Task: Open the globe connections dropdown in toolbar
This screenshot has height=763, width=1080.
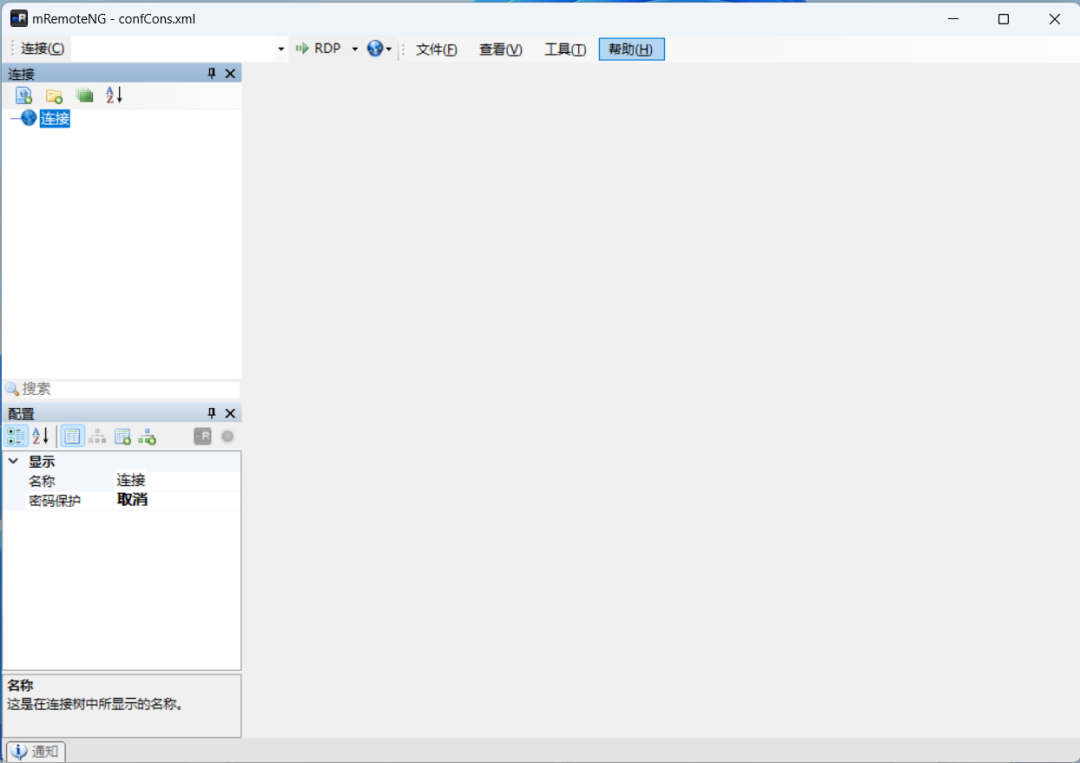Action: pyautogui.click(x=379, y=49)
